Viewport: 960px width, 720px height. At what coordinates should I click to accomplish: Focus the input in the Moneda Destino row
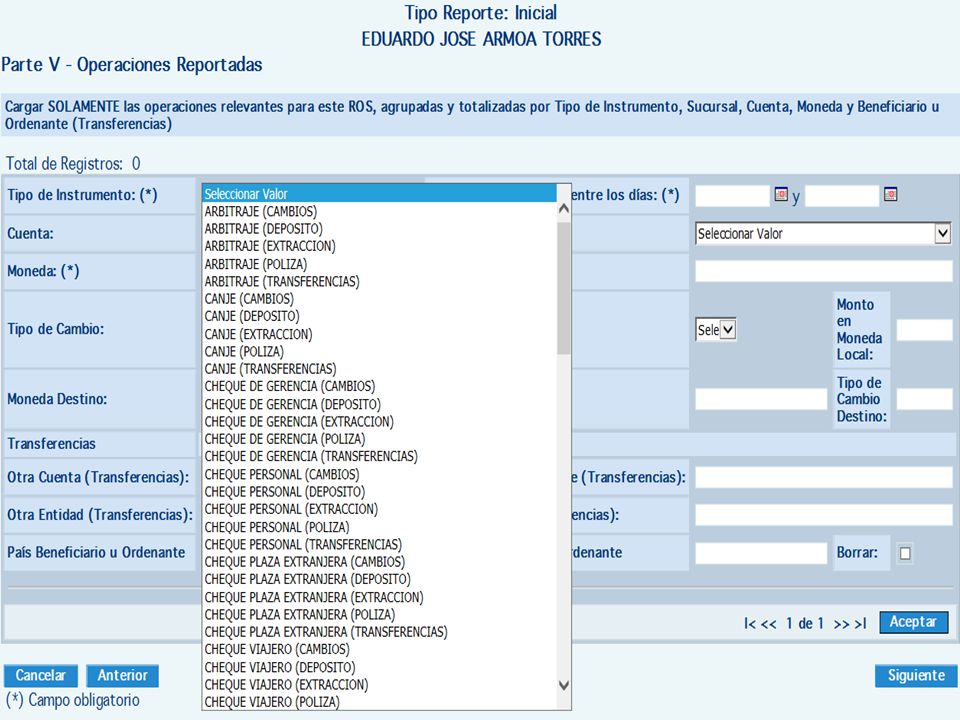pos(761,399)
